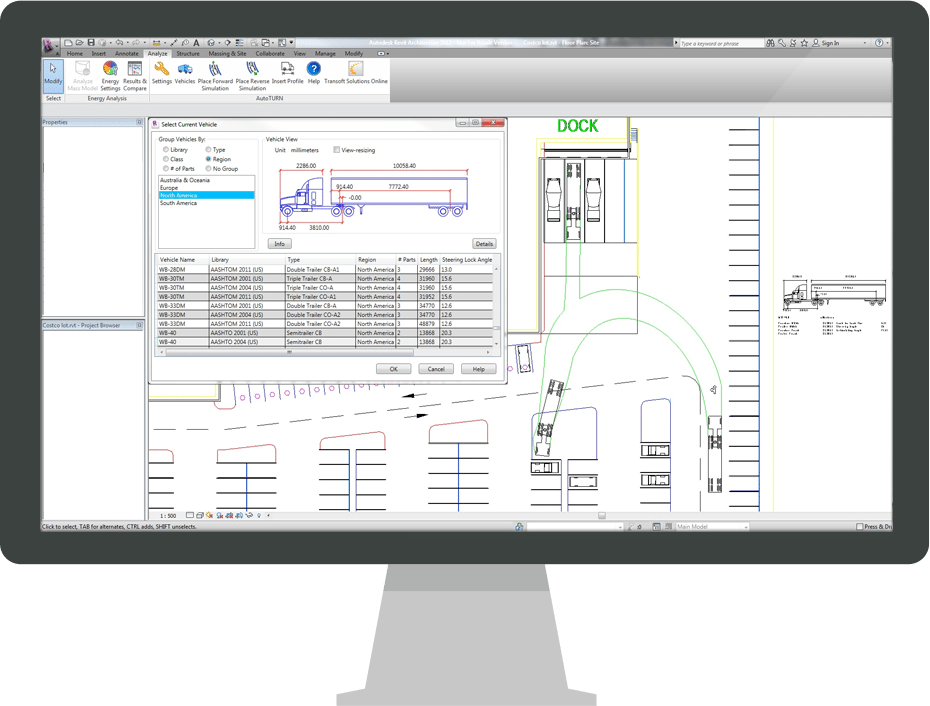Click the Cancel button in vehicle dialog
Viewport: 930px width, 706px height.
(x=436, y=369)
